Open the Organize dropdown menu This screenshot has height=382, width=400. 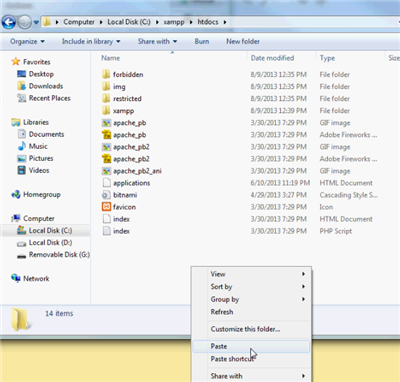tap(27, 41)
